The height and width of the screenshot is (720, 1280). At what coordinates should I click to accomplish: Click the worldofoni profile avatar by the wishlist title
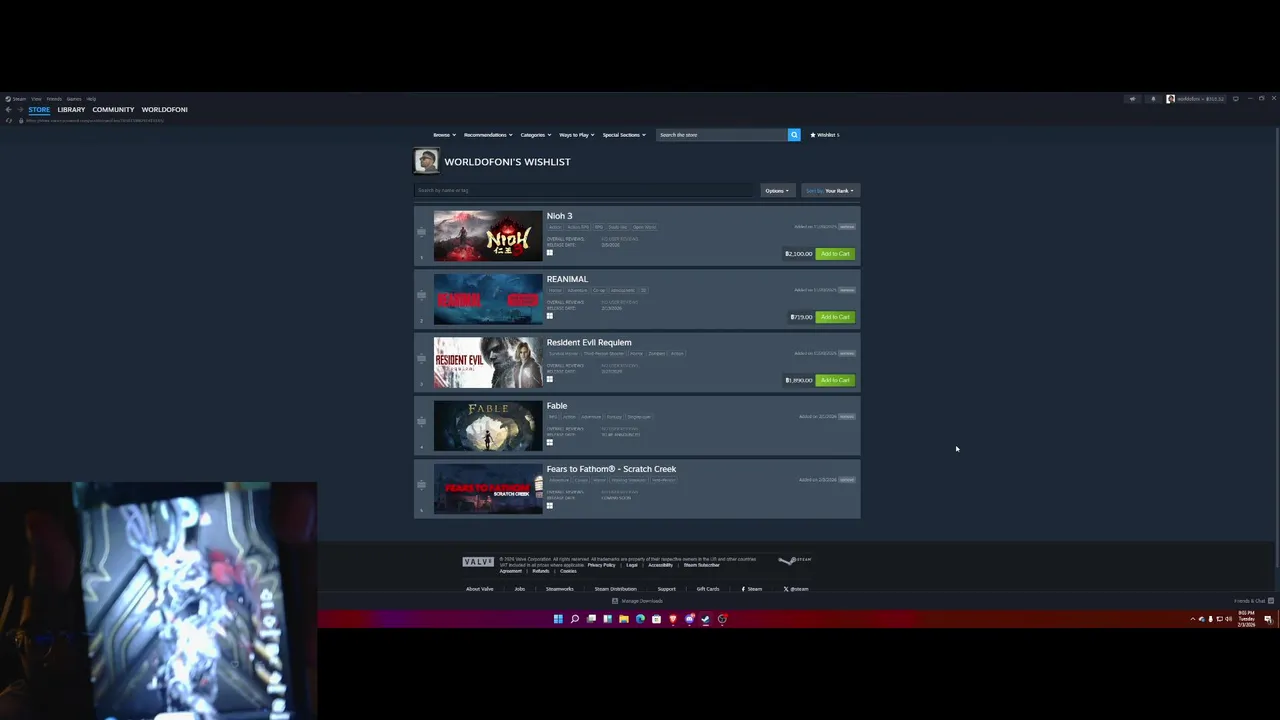click(x=426, y=161)
